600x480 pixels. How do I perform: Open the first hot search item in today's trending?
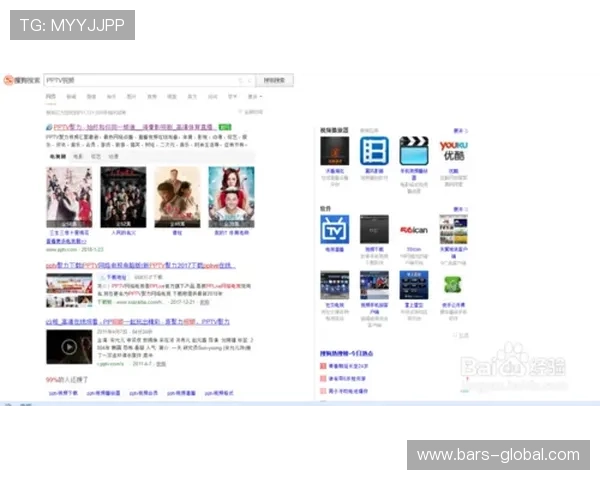pos(345,367)
